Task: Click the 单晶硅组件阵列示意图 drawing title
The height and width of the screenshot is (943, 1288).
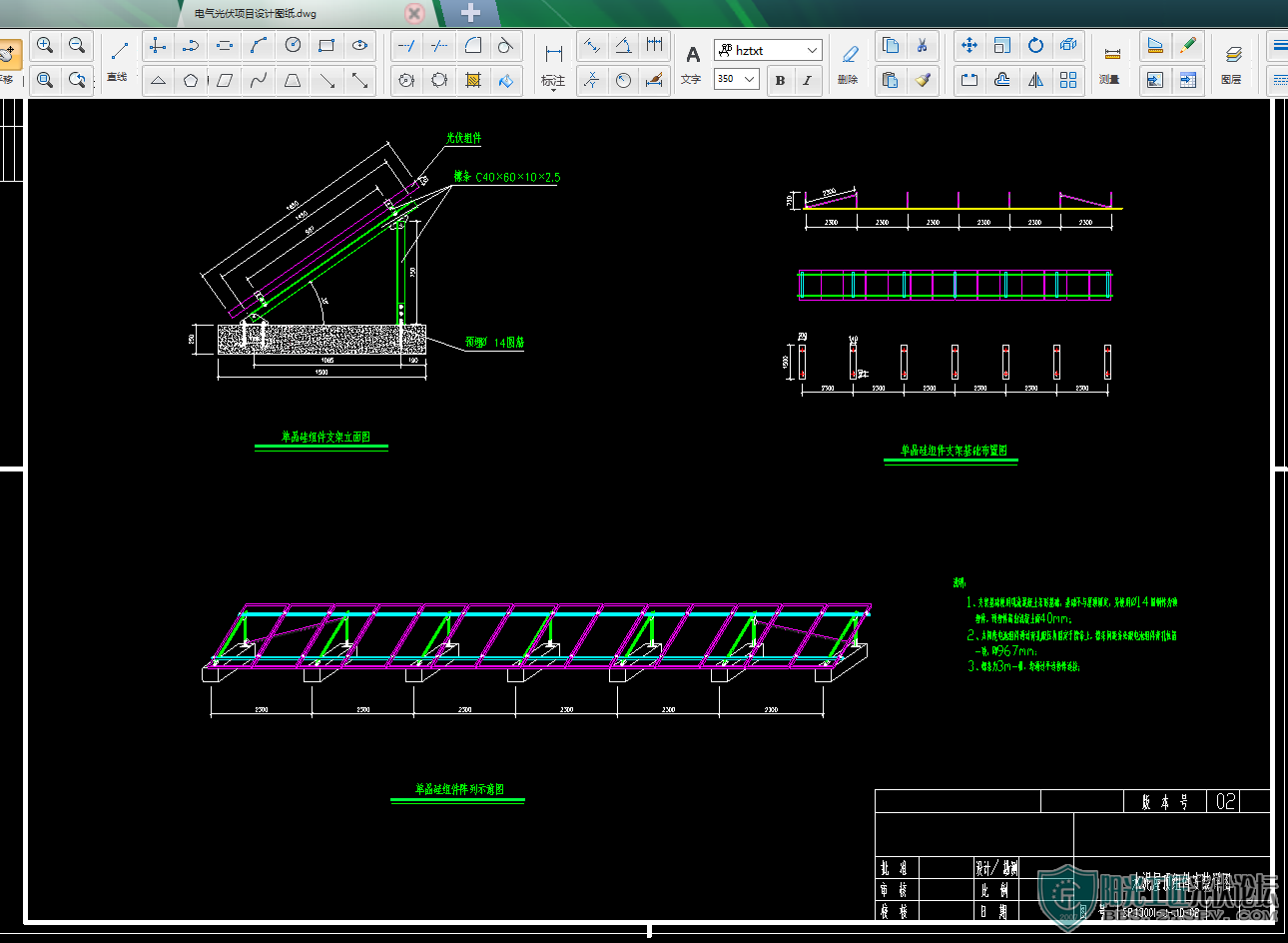Action: (x=460, y=789)
